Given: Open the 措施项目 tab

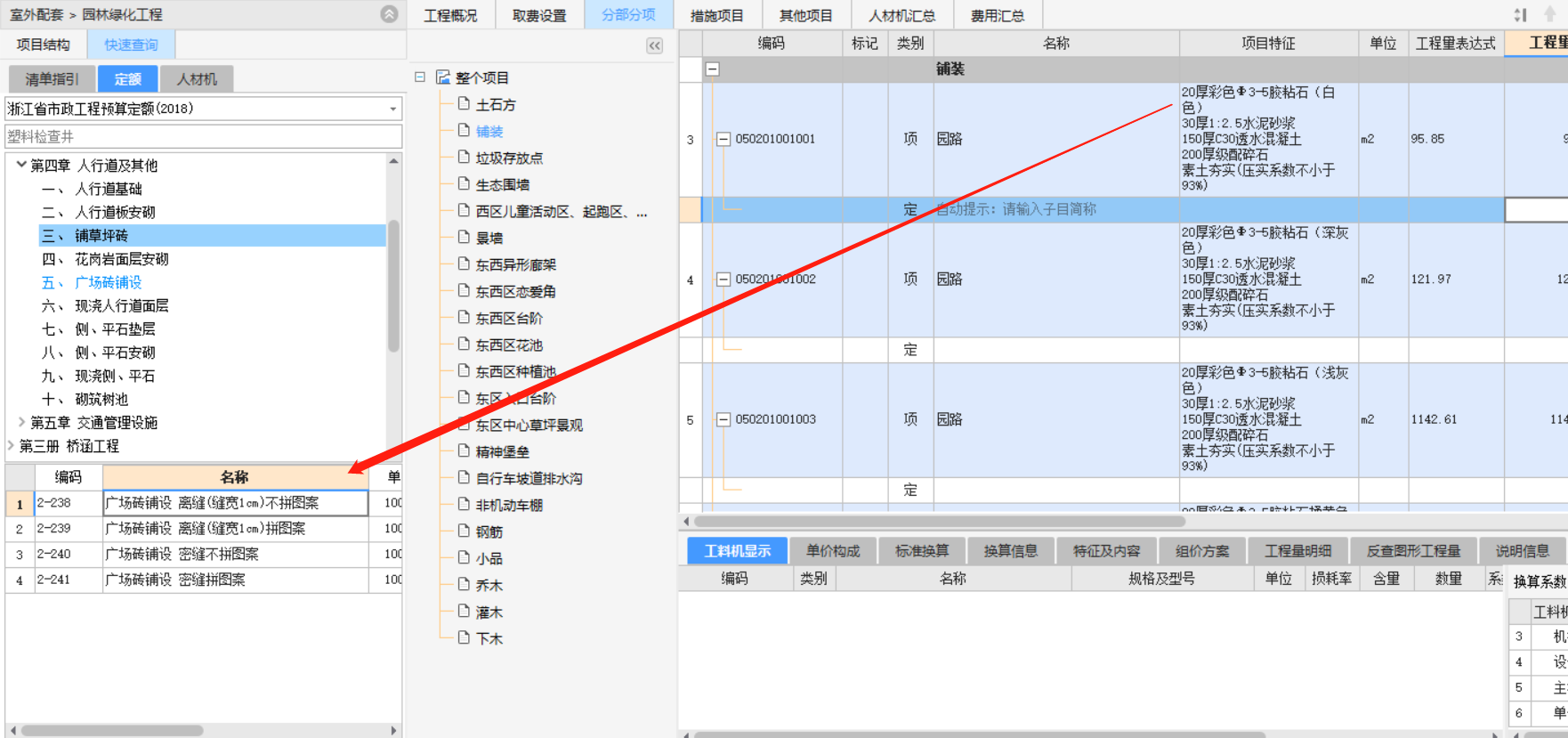Looking at the screenshot, I should click(717, 15).
